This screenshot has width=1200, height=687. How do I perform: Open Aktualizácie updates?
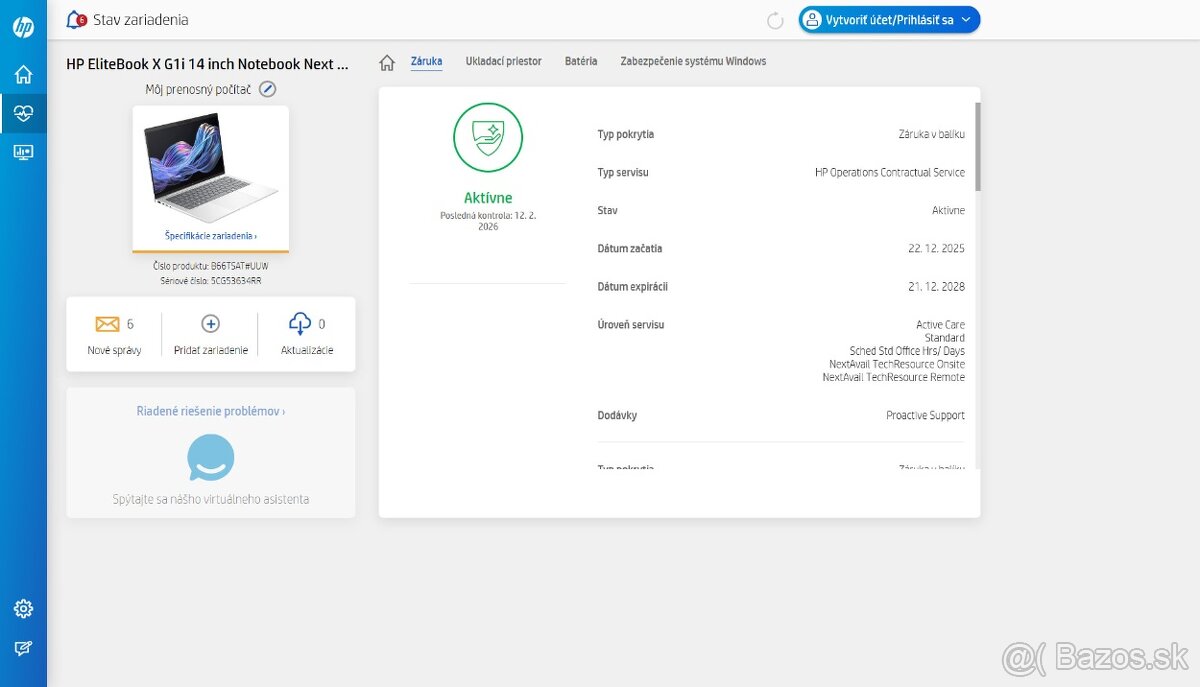(307, 334)
